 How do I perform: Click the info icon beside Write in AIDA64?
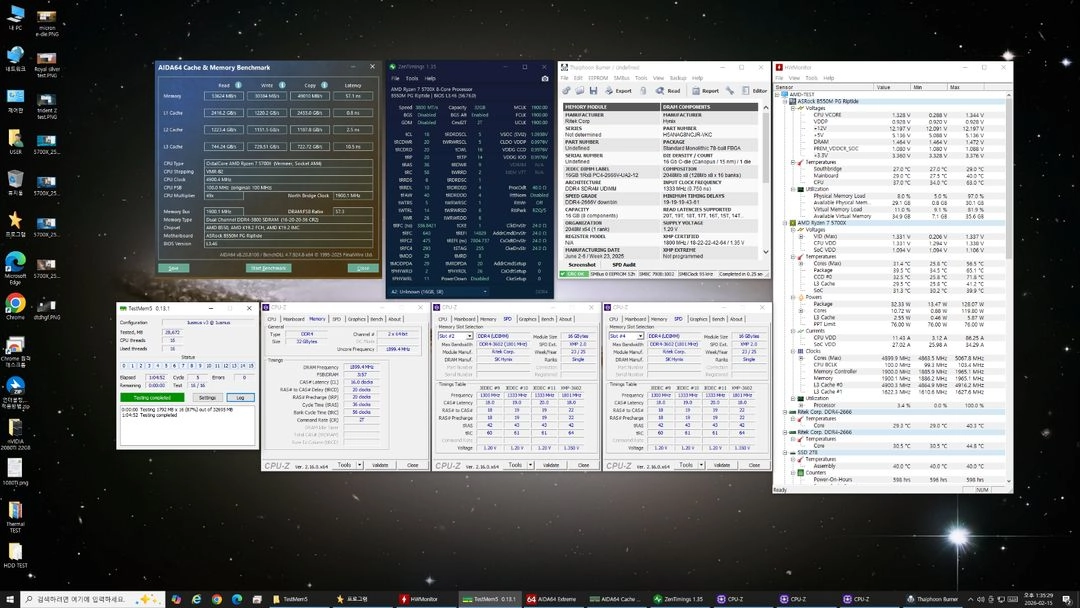pyautogui.click(x=282, y=85)
